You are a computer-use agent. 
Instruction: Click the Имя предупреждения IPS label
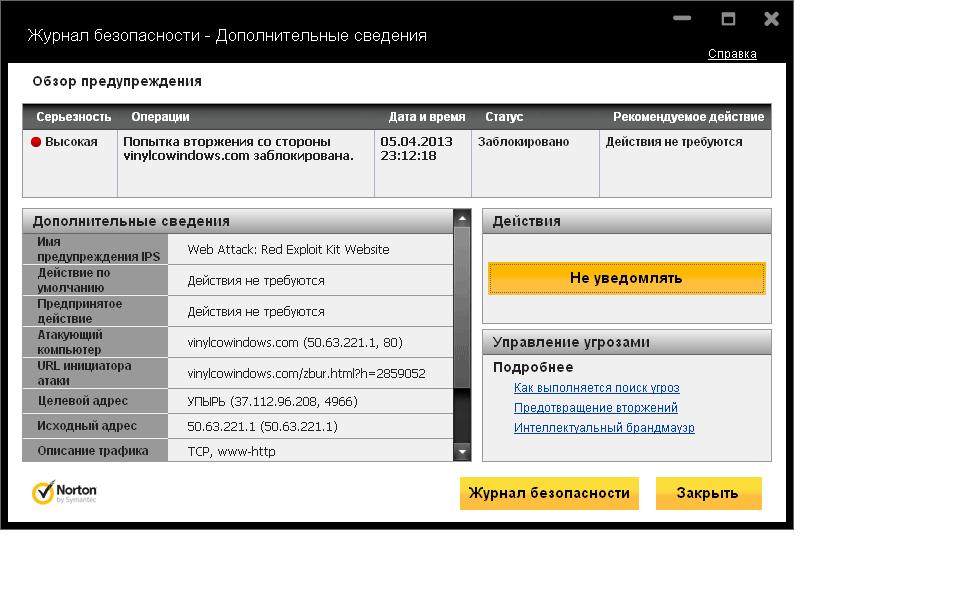tap(98, 249)
